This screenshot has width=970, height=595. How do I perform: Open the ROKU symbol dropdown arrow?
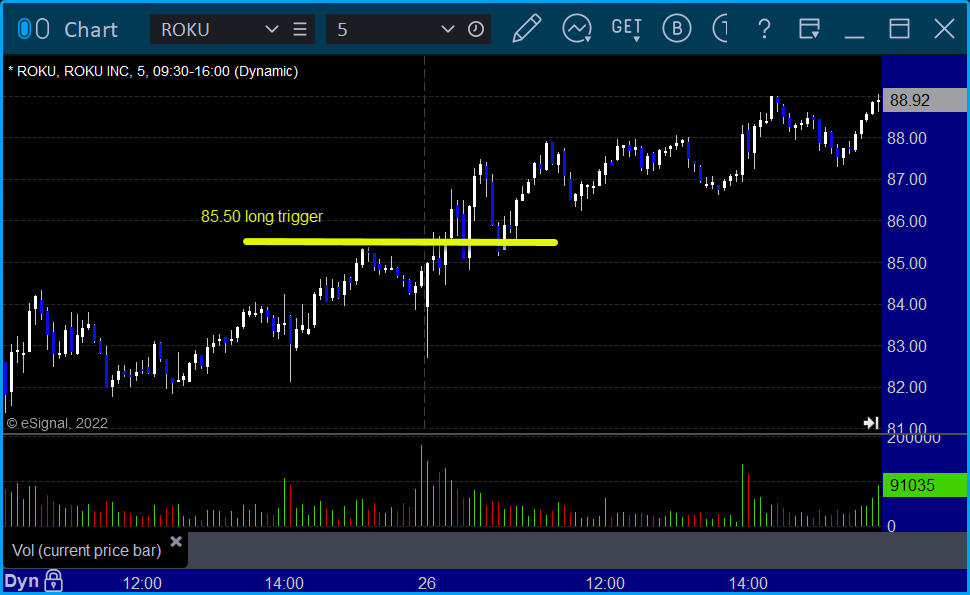tap(271, 29)
